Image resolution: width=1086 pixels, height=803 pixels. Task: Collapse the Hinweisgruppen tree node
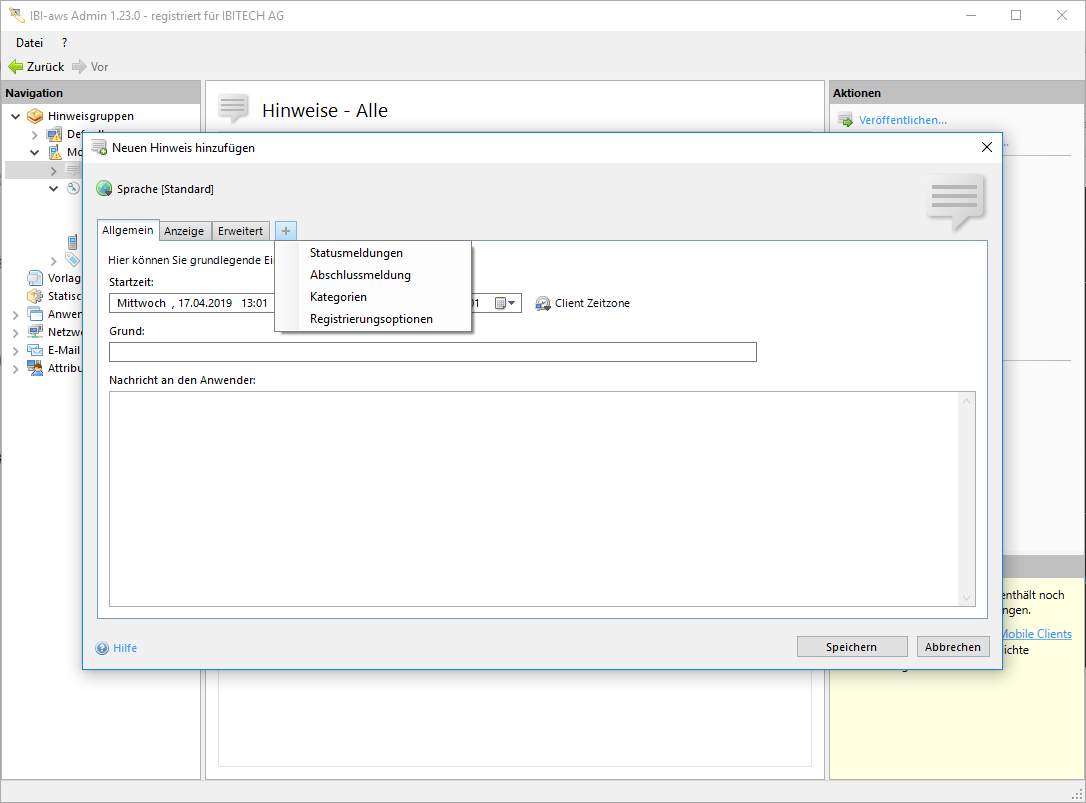(x=15, y=116)
